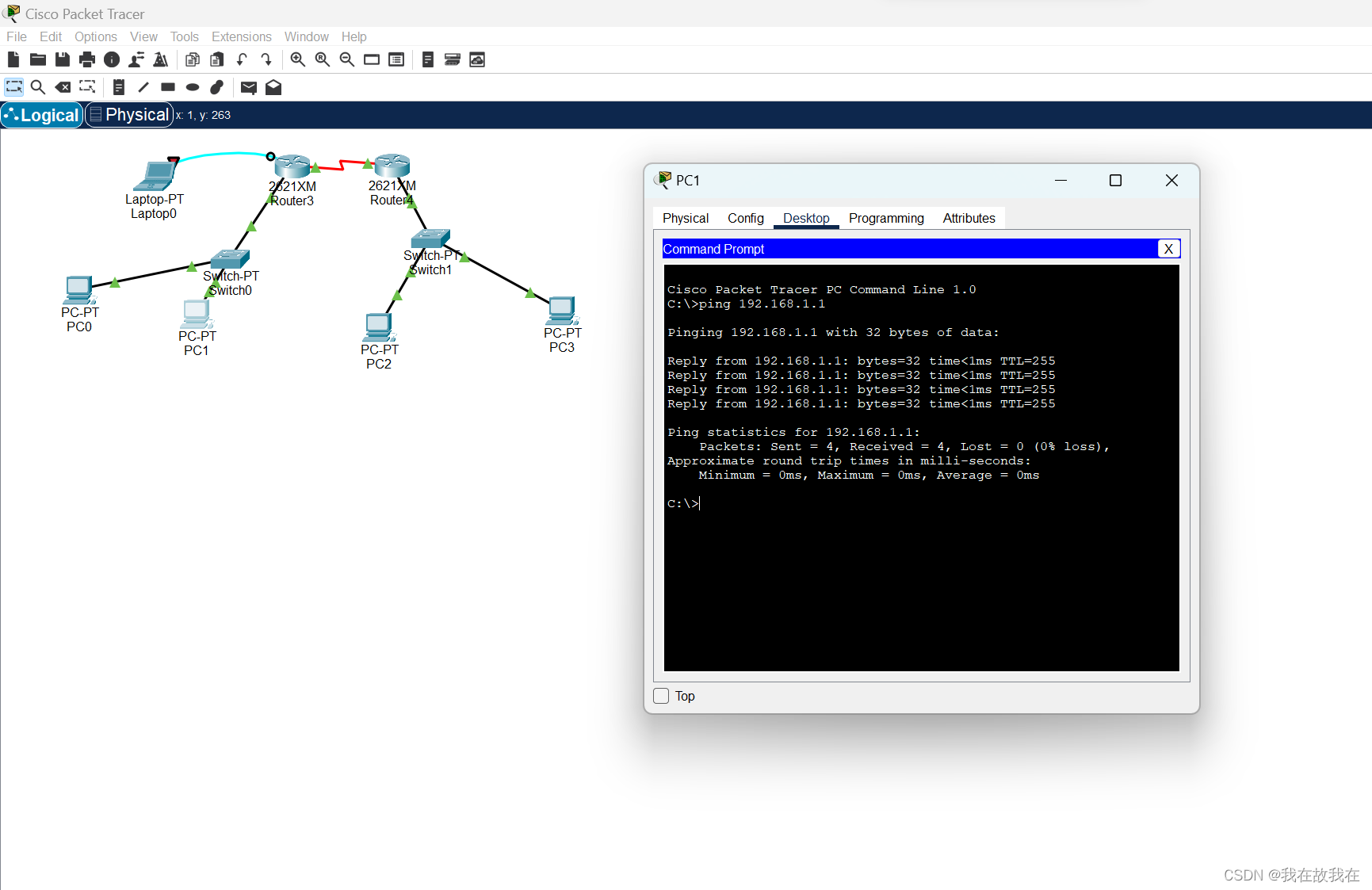Paste with clipboard toolbar icon
The height and width of the screenshot is (890, 1372).
217,59
